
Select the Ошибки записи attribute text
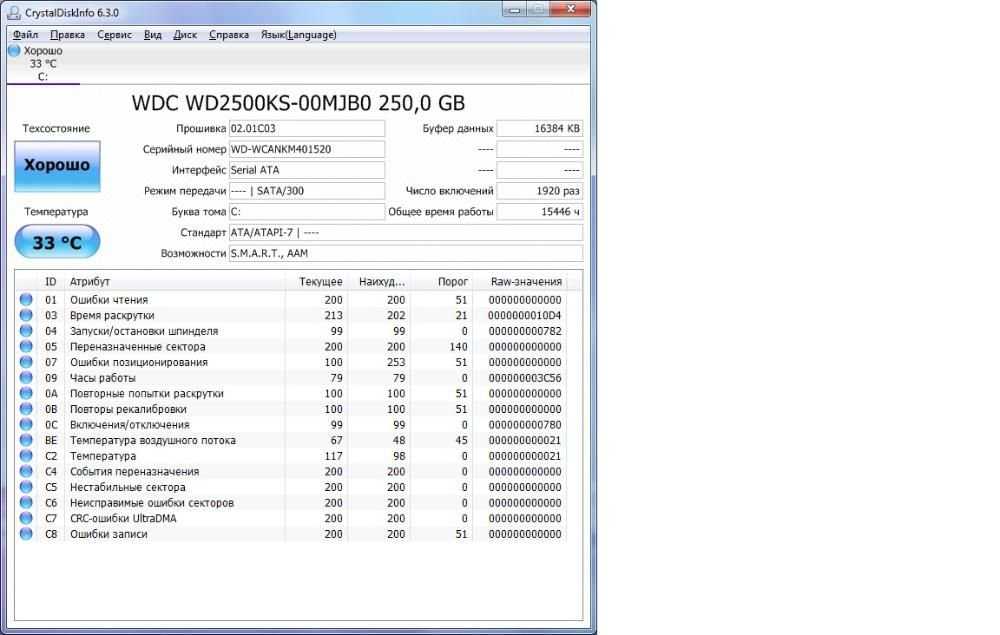(x=108, y=534)
